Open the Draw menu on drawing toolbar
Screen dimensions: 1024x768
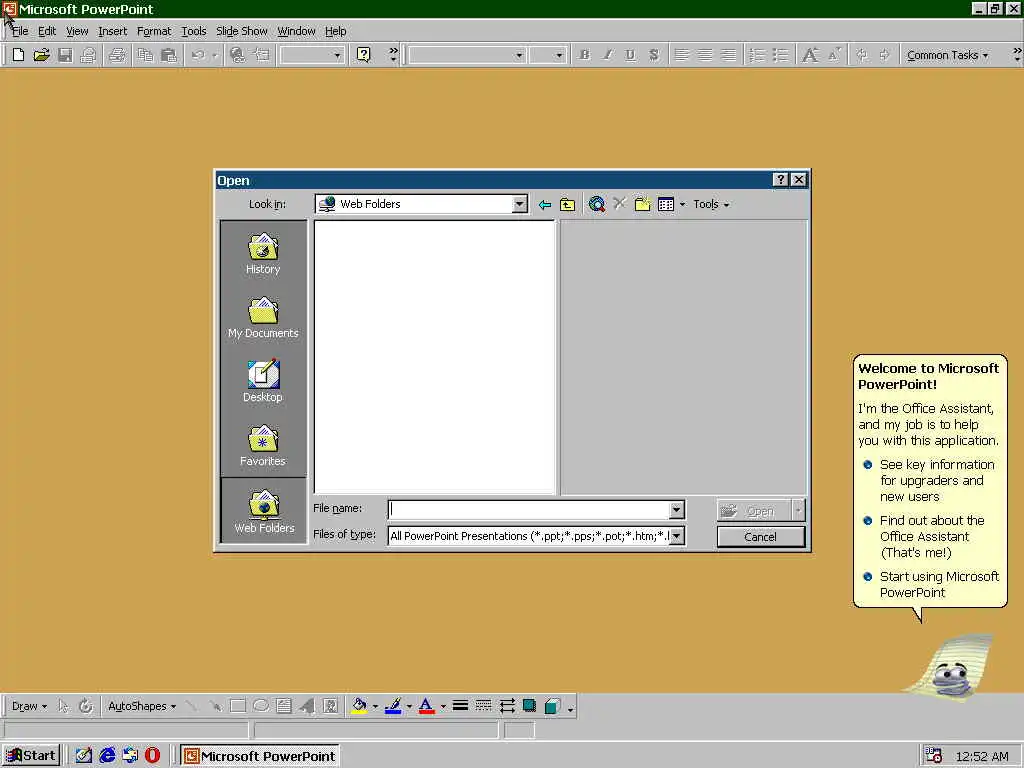tap(29, 706)
